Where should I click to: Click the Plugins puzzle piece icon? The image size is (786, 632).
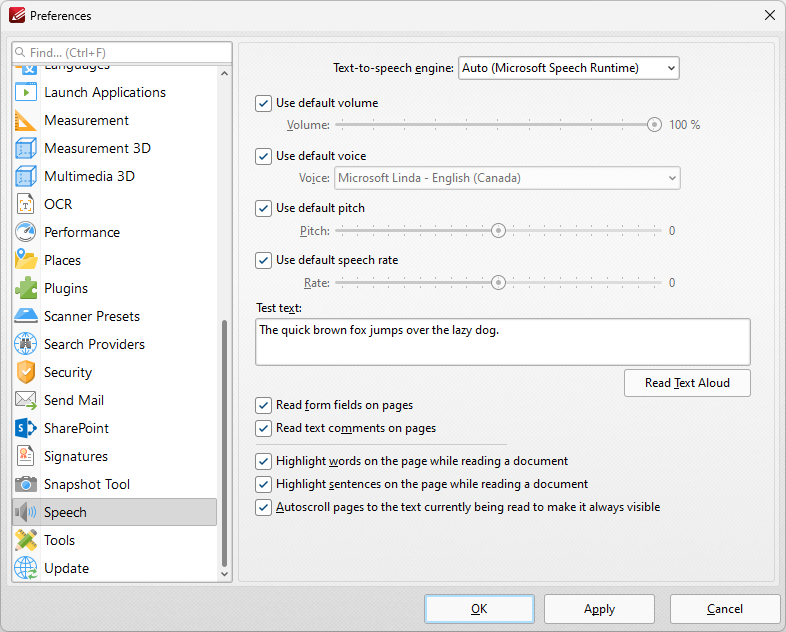(26, 288)
